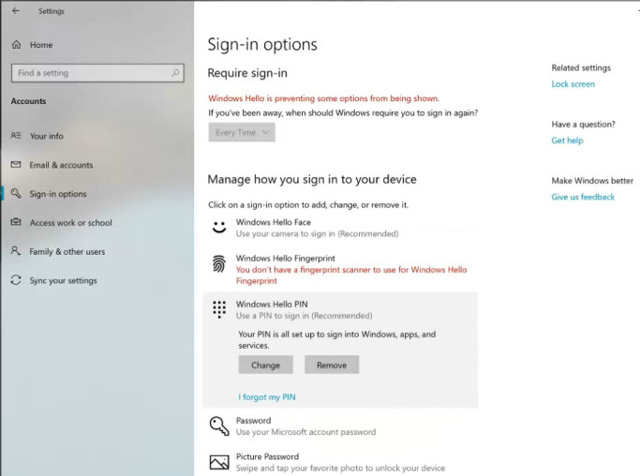Screen dimensions: 640x476
Task: Click the search magnifier icon
Action: 176,73
